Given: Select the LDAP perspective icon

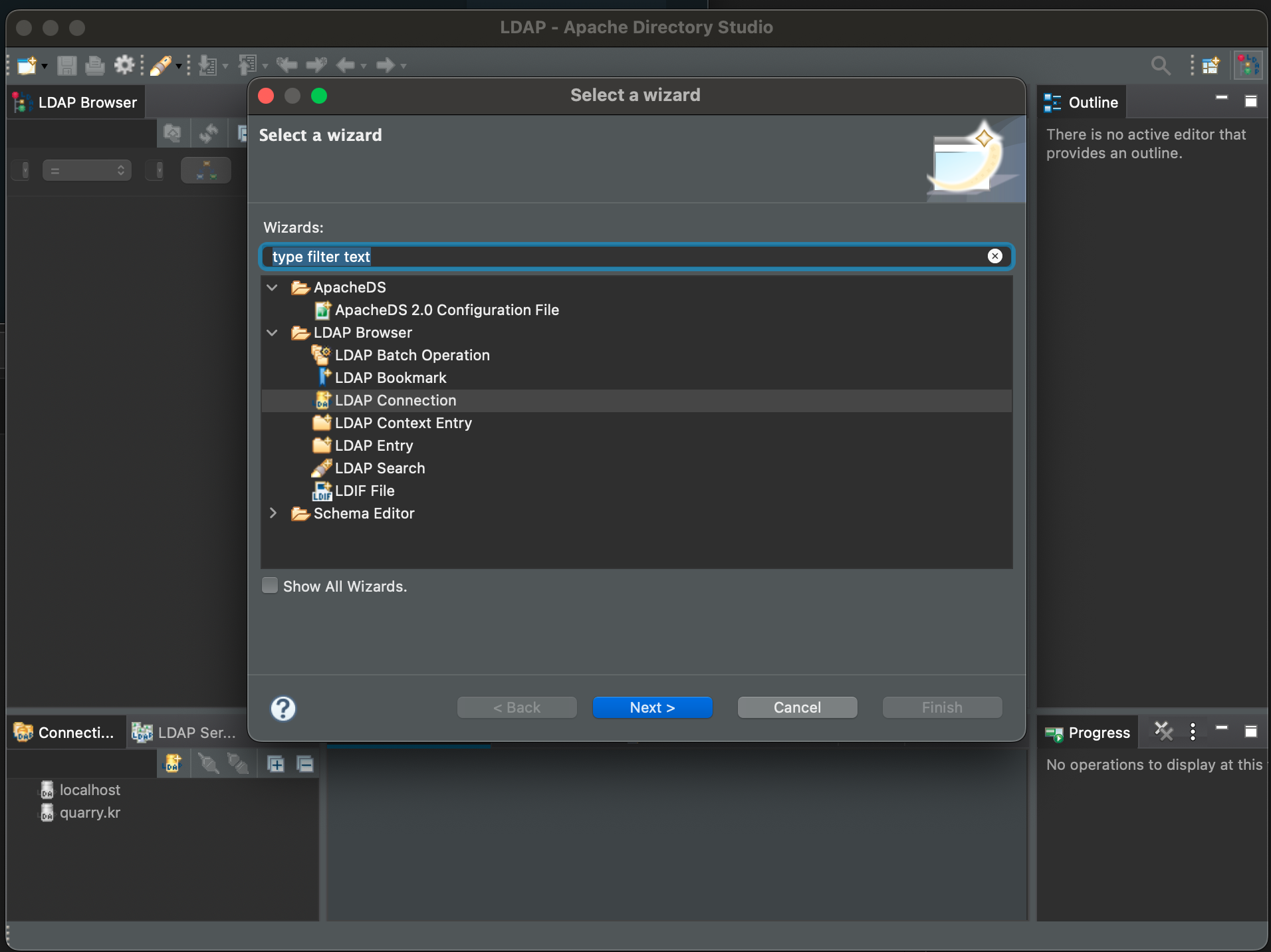Looking at the screenshot, I should point(1248,65).
